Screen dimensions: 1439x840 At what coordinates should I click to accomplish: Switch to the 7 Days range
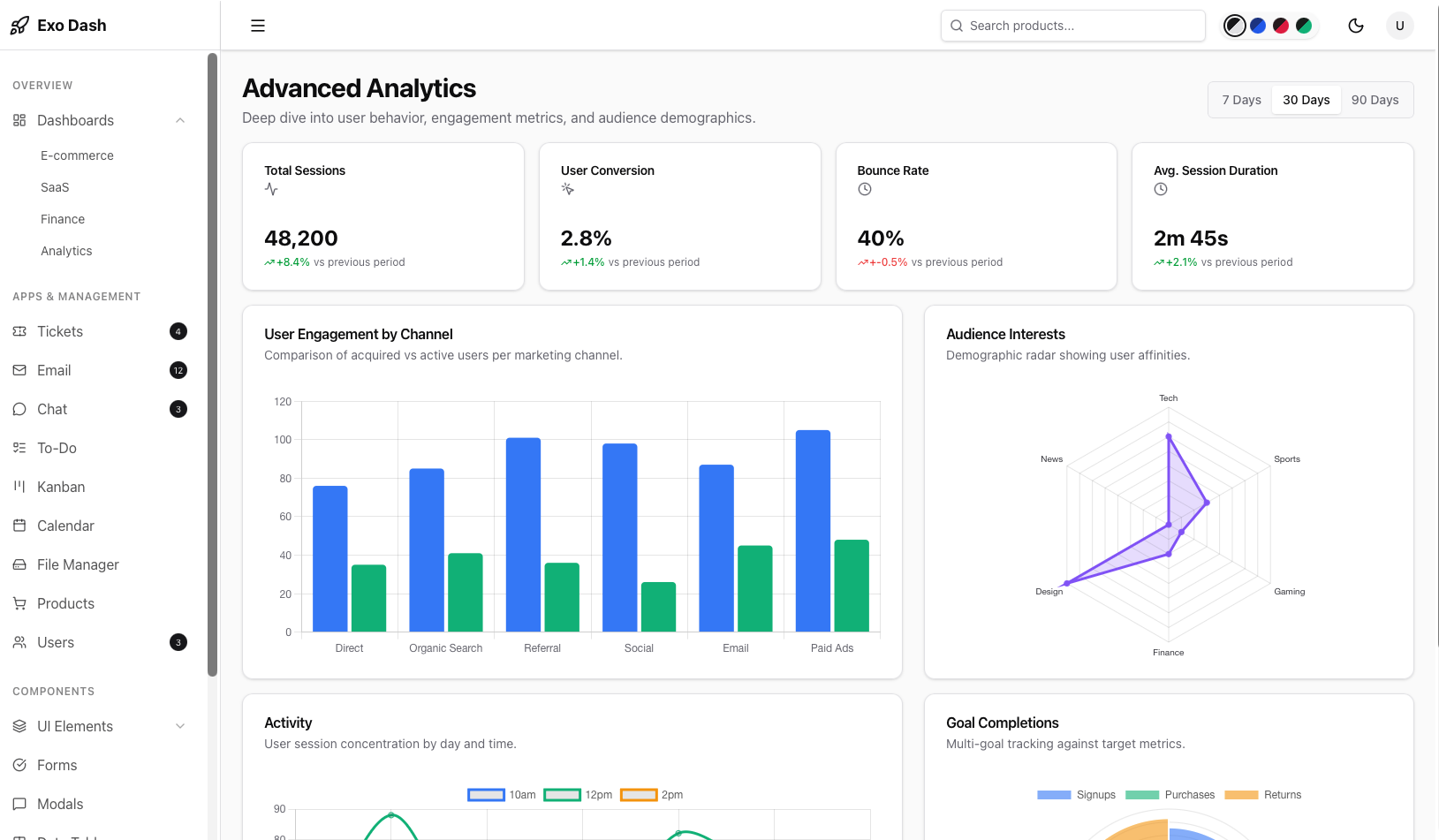tap(1241, 100)
